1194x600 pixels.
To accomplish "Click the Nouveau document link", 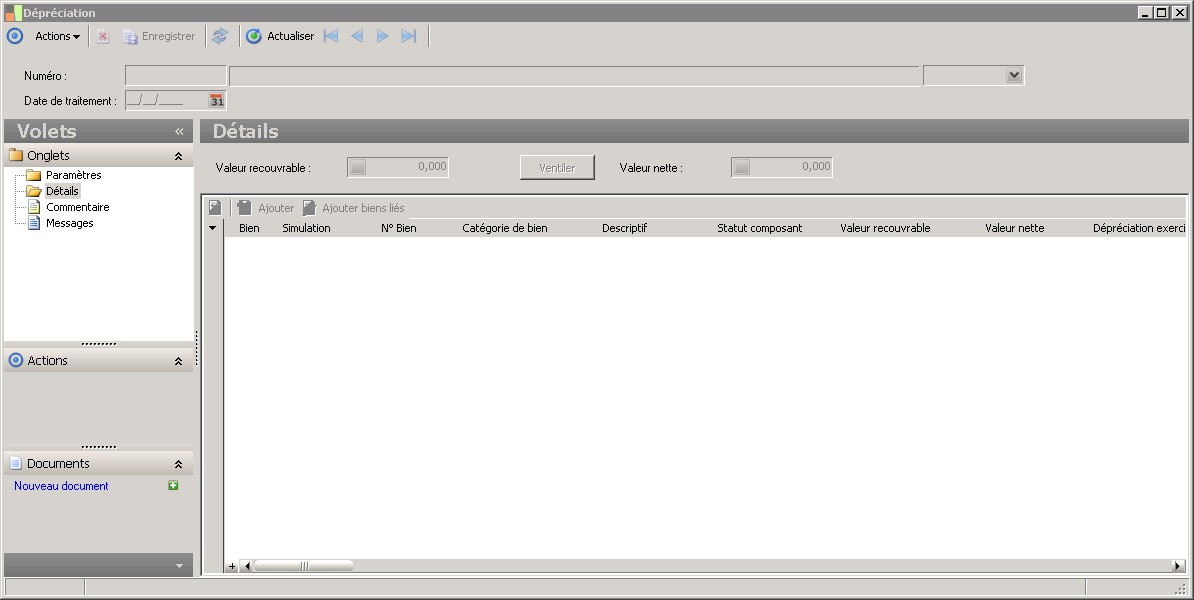I will click(x=61, y=486).
